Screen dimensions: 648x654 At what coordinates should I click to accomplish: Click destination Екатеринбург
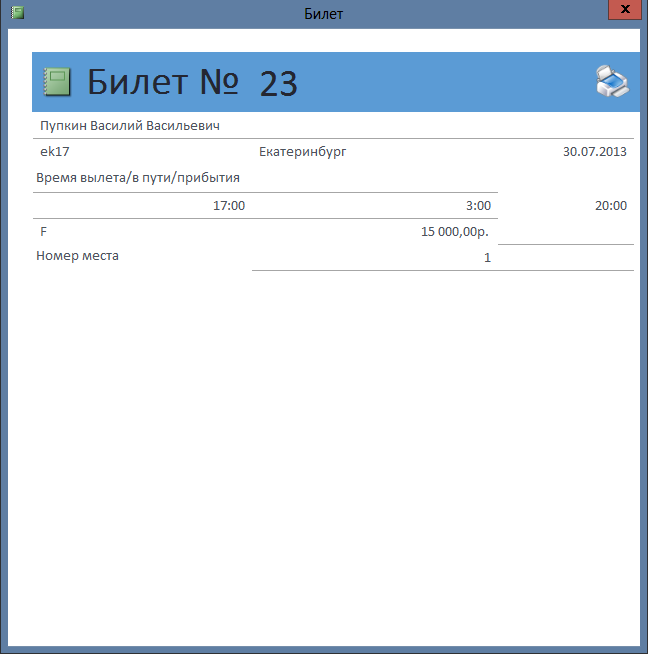[x=302, y=152]
